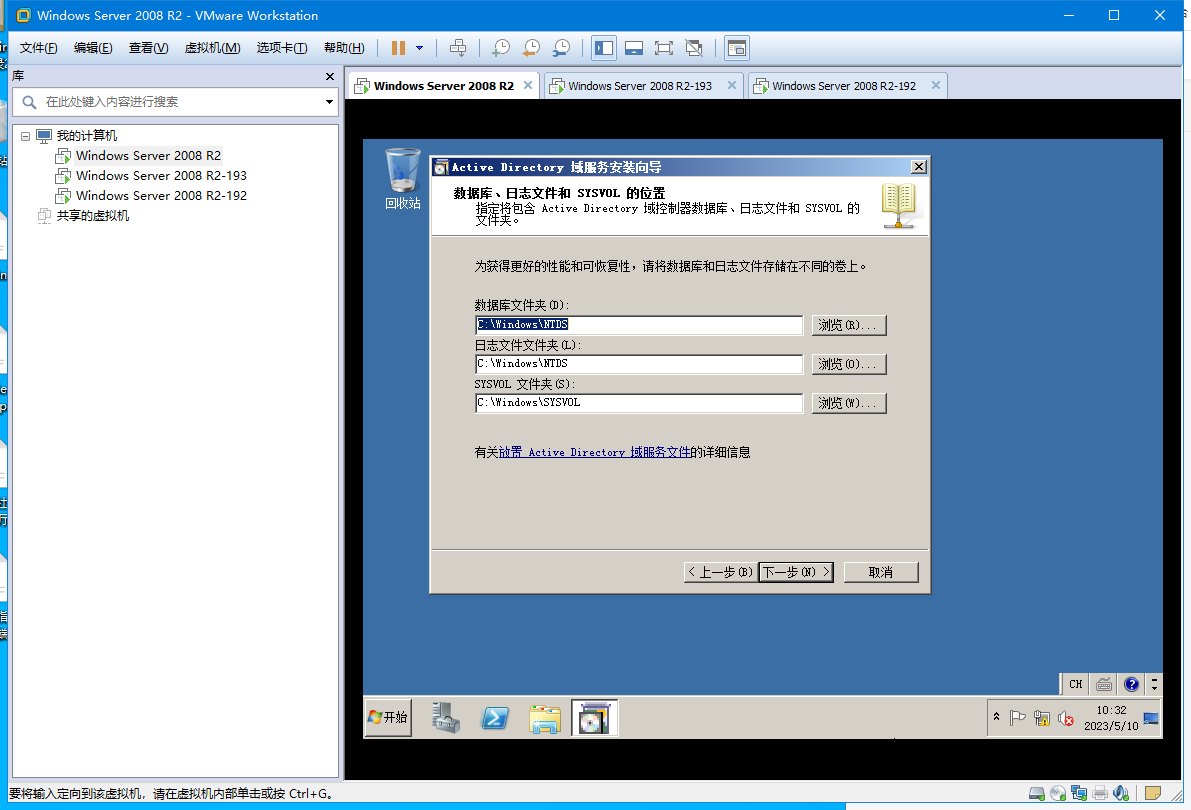The width and height of the screenshot is (1191, 810).
Task: Open the 虚拟机(M) menu
Action: click(x=213, y=48)
